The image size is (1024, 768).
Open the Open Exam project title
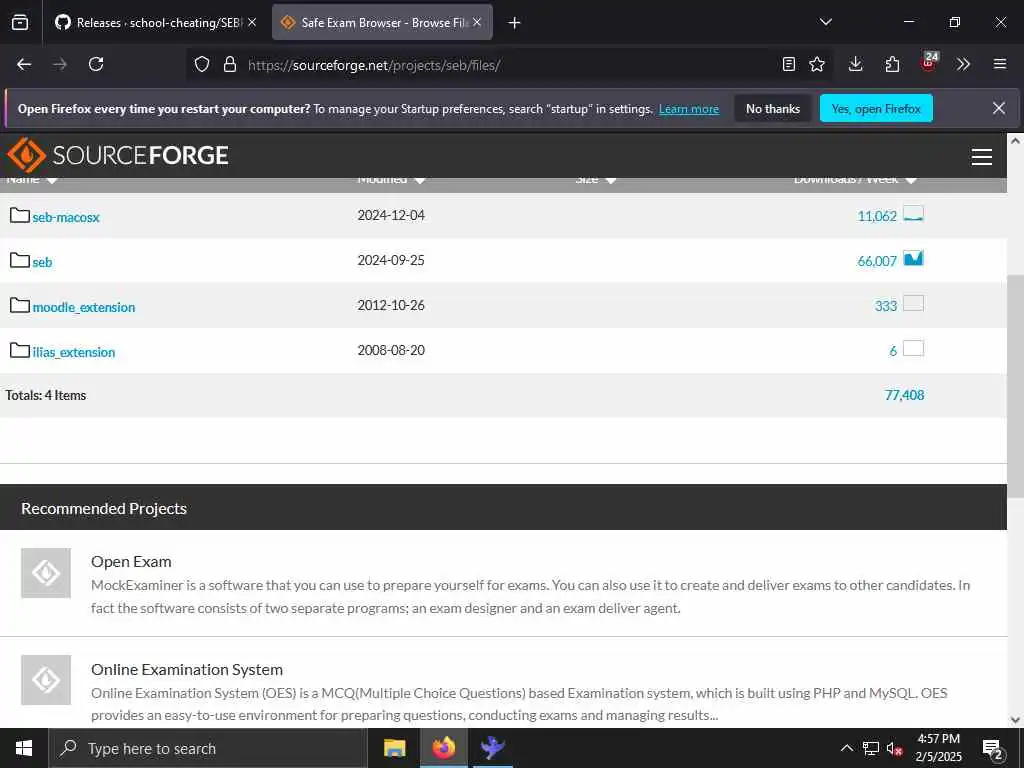(131, 562)
